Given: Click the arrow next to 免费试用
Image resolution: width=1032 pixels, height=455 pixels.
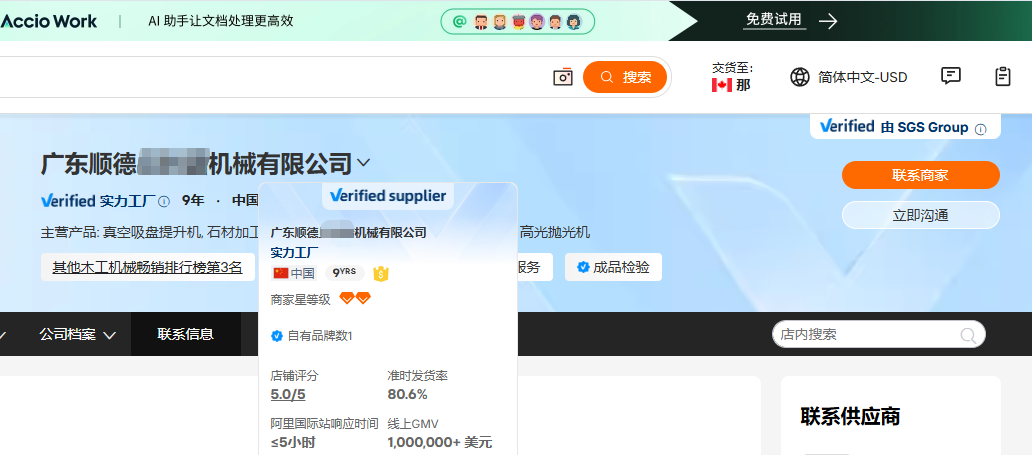Looking at the screenshot, I should [828, 21].
